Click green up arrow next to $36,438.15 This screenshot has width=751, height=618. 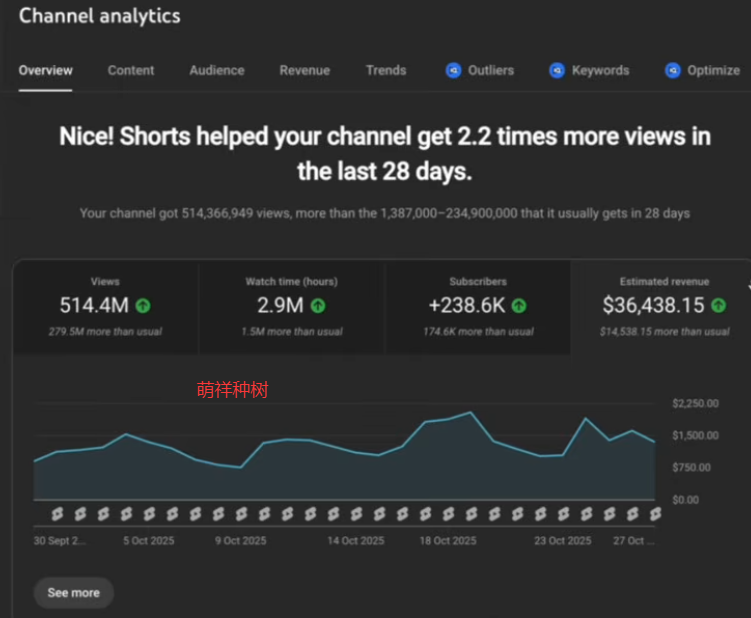(718, 306)
